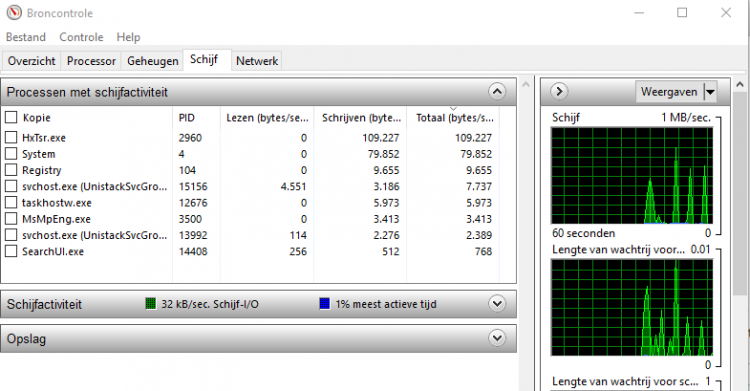The image size is (750, 391).
Task: Open the Weergaven dropdown arrow
Action: pyautogui.click(x=710, y=91)
